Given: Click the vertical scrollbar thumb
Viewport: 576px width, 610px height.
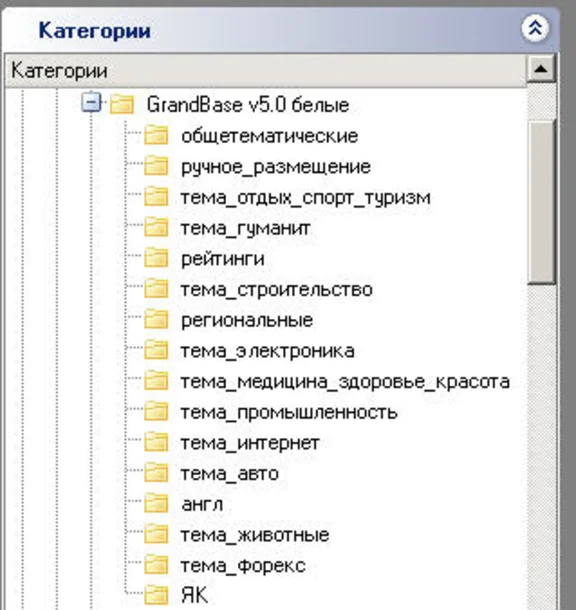Looking at the screenshot, I should coord(541,202).
